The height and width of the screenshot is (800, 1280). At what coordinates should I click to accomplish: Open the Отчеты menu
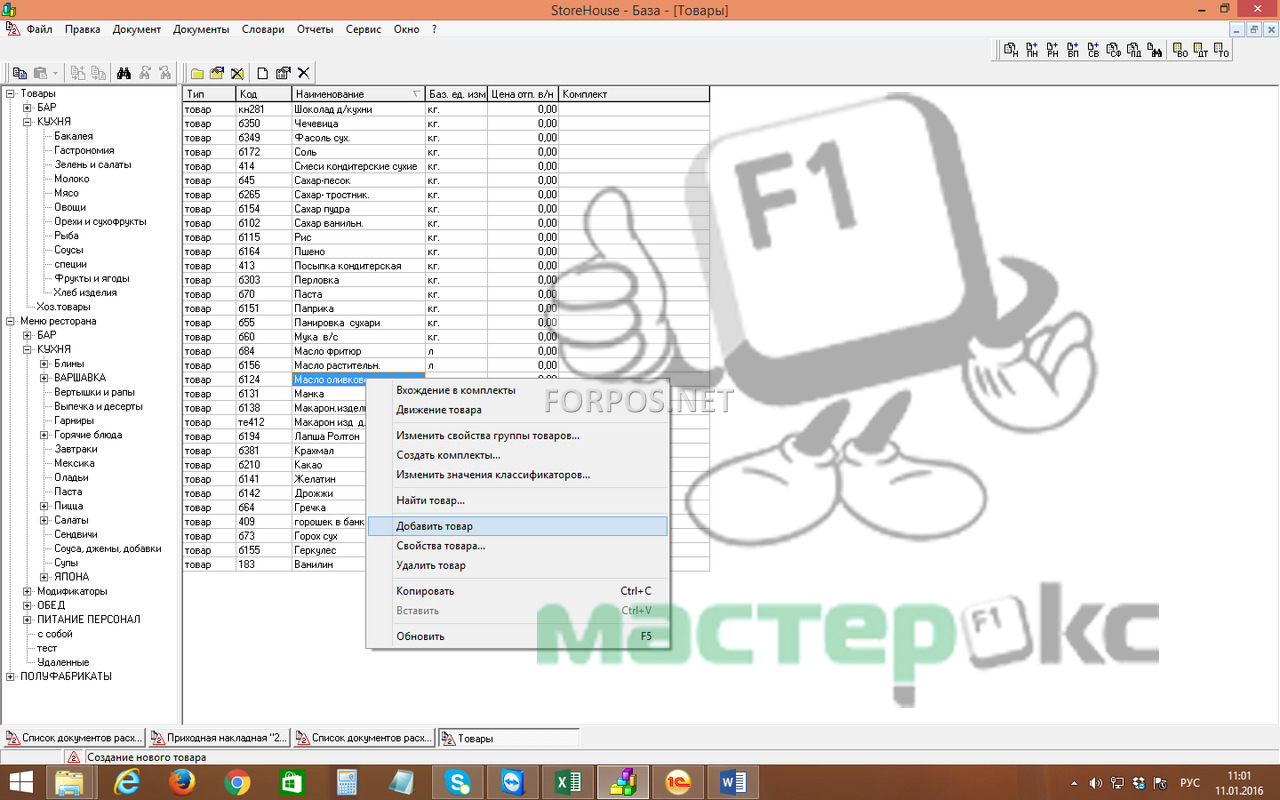point(314,29)
